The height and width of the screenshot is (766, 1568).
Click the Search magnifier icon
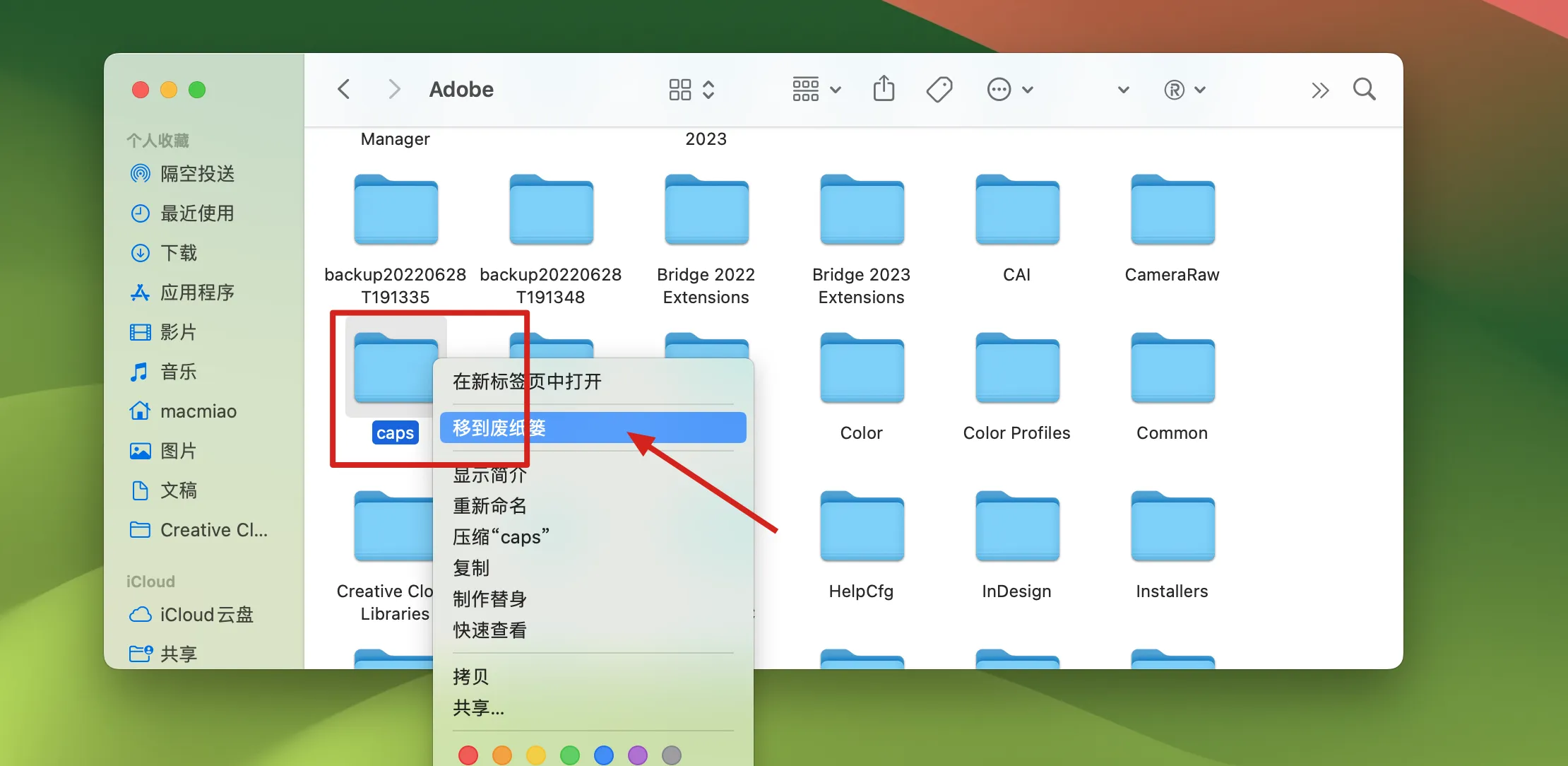1365,90
